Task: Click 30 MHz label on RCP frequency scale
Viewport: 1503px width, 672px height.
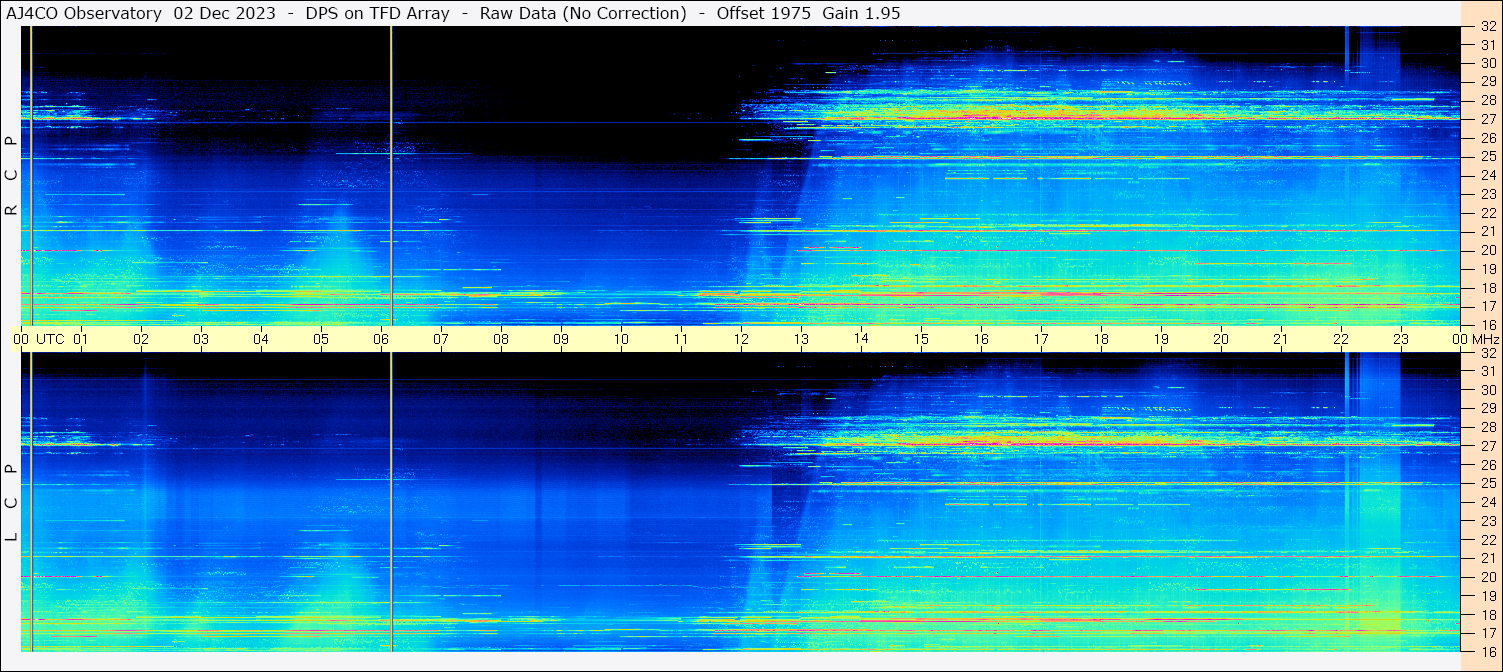Action: click(1487, 64)
